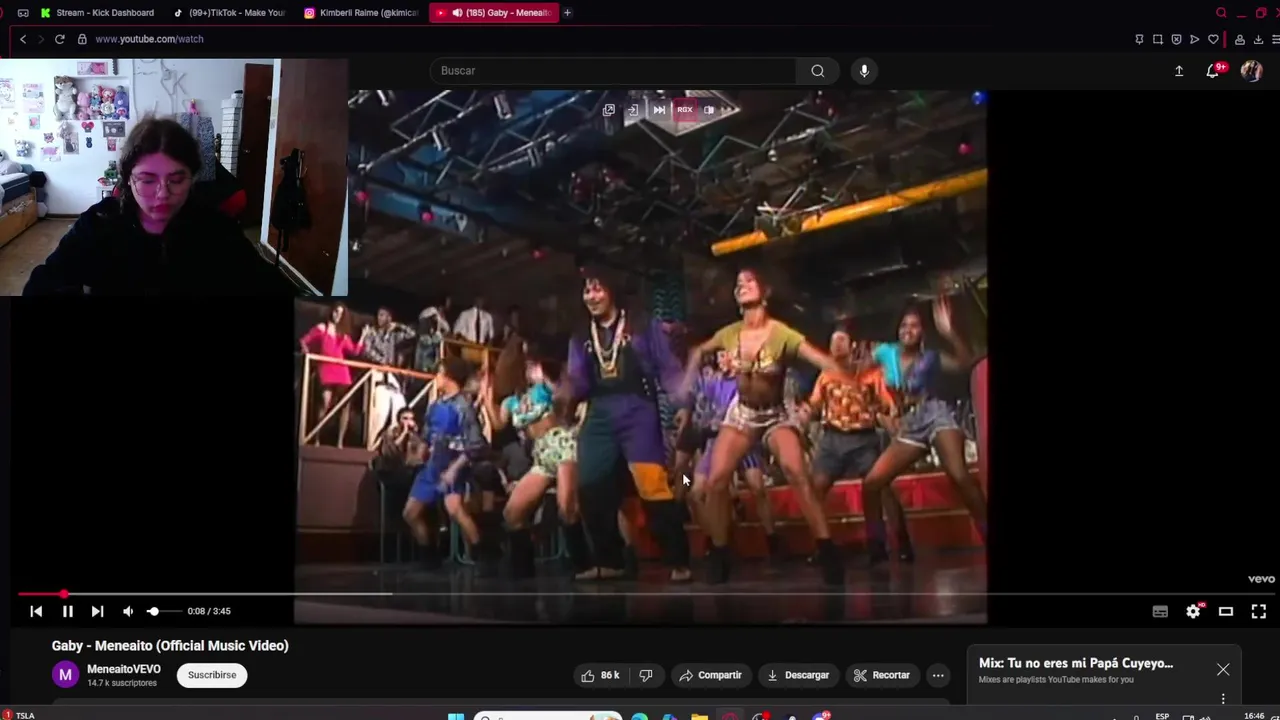Open the Mix panel options three dots

point(1223,699)
